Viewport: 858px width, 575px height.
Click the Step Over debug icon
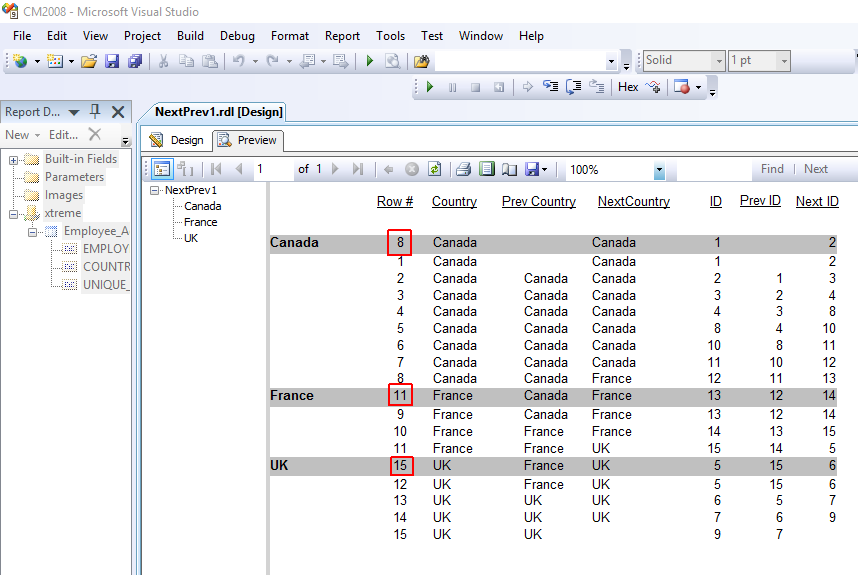tap(573, 86)
